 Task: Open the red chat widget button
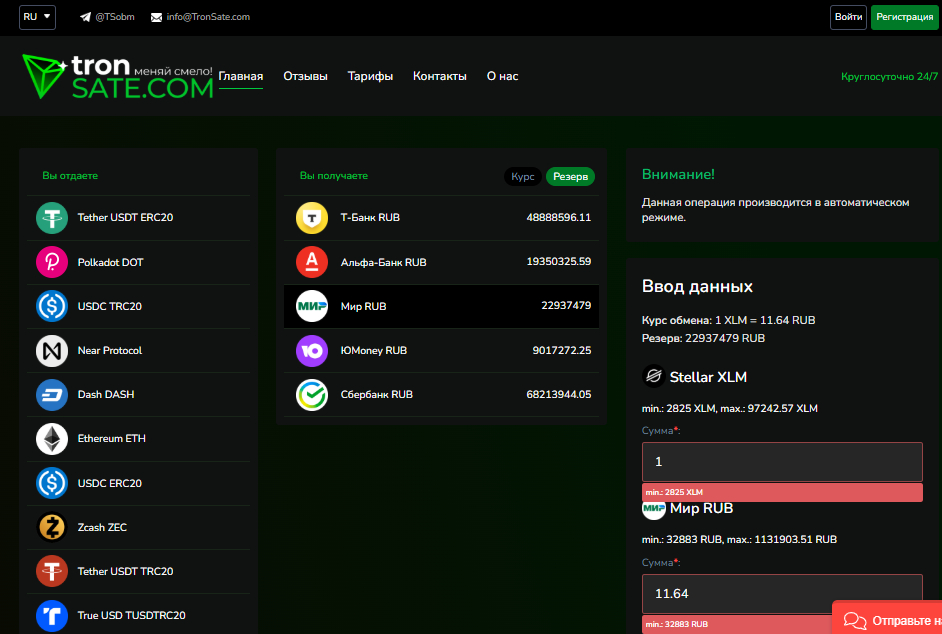click(x=888, y=619)
